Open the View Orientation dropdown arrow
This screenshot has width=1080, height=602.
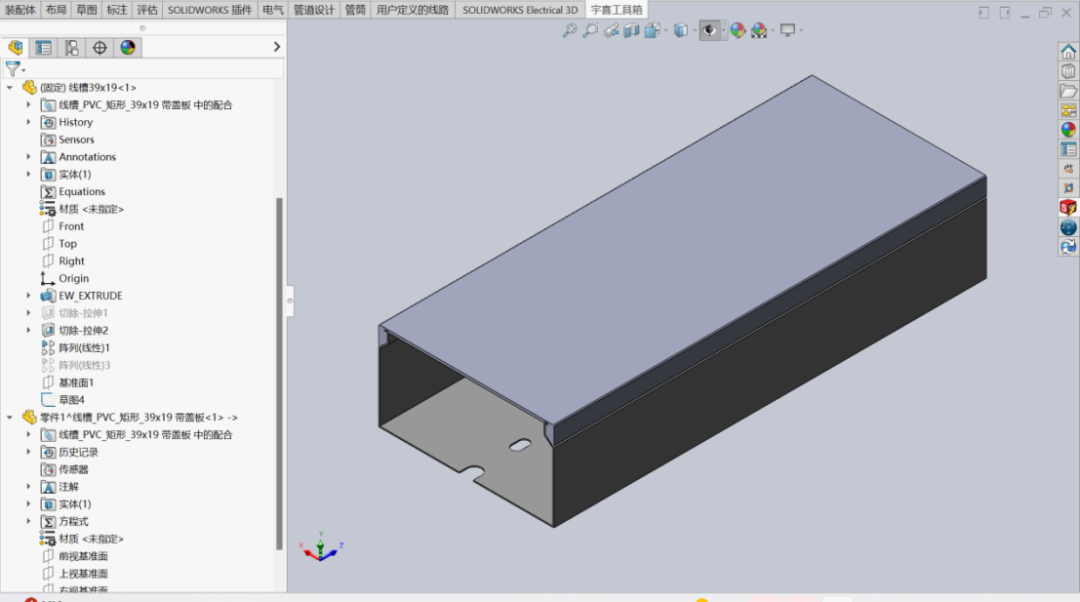pos(666,30)
